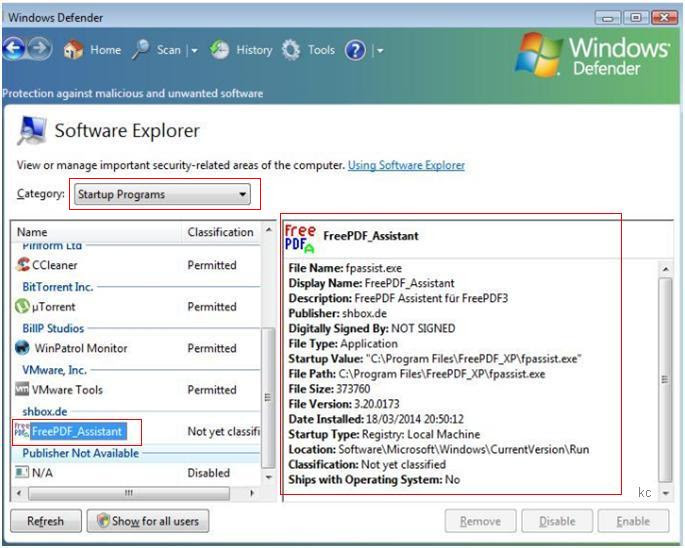Click Ships with Operating System line
Viewport: 685px width, 548px height.
374,479
